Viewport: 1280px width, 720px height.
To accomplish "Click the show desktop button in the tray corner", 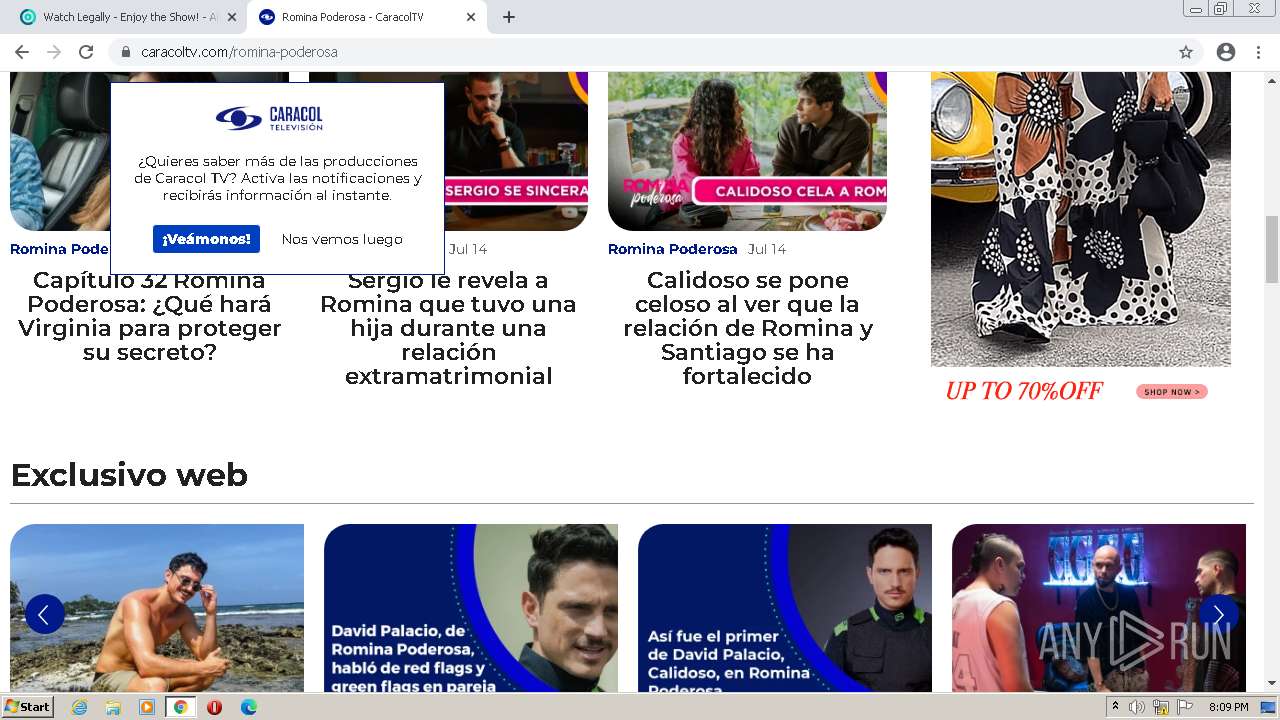I will pos(1269,707).
